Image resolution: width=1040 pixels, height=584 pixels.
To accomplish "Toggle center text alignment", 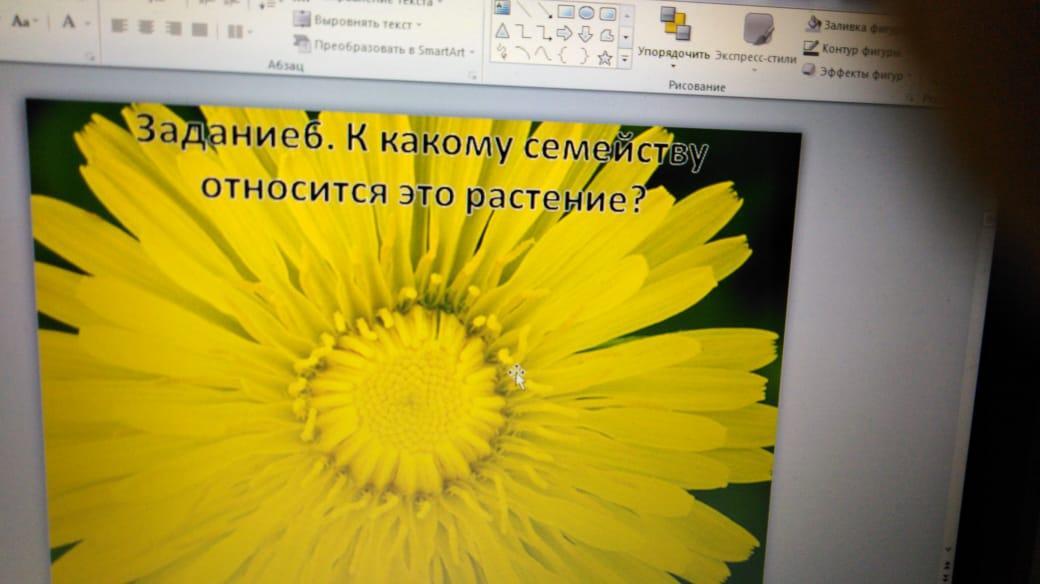I will (x=145, y=27).
